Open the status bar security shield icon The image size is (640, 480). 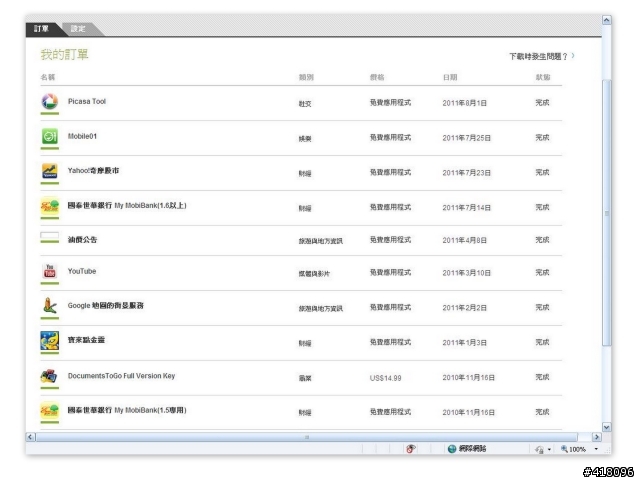(x=411, y=449)
